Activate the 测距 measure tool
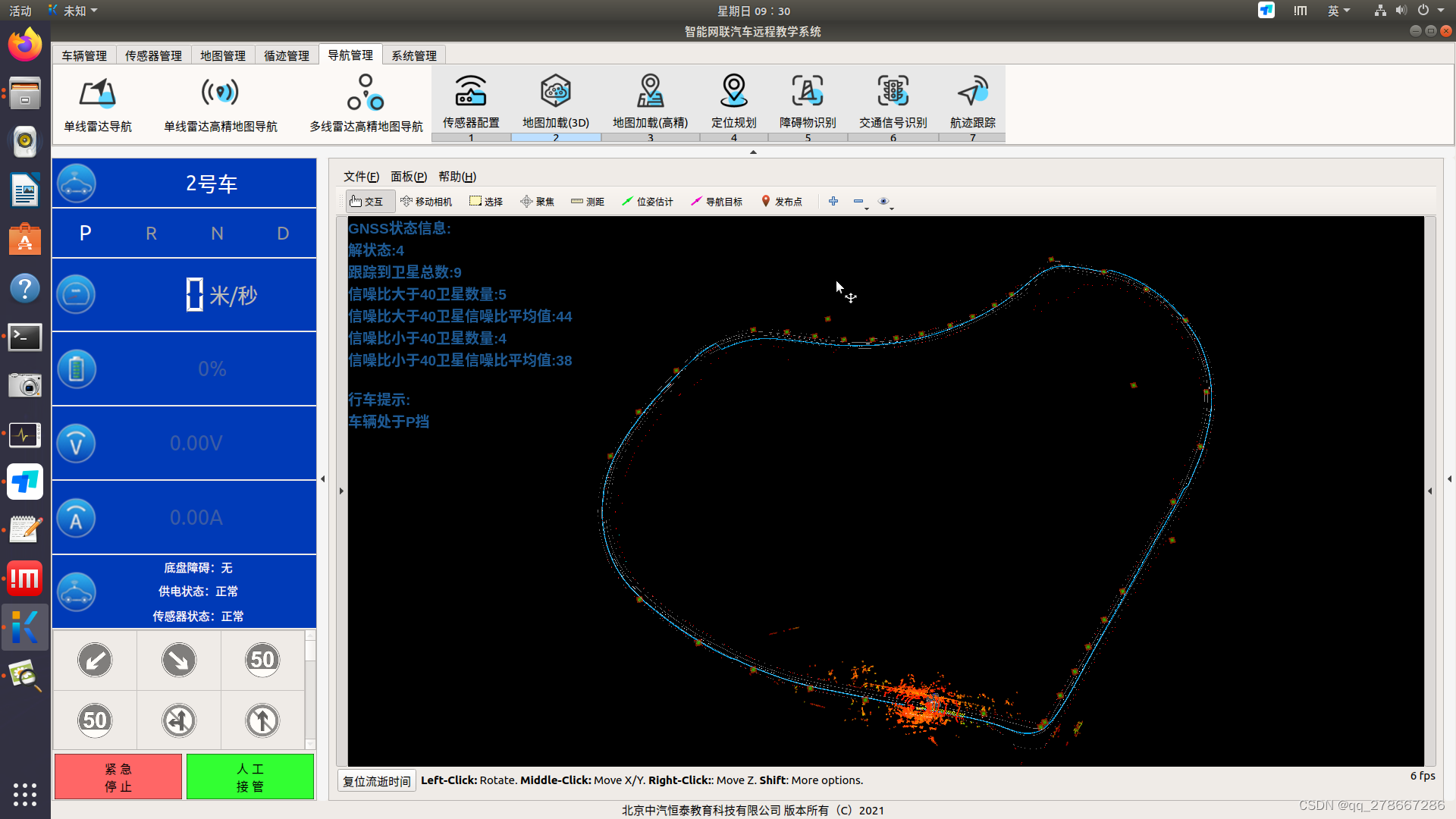This screenshot has height=819, width=1456. [x=588, y=202]
